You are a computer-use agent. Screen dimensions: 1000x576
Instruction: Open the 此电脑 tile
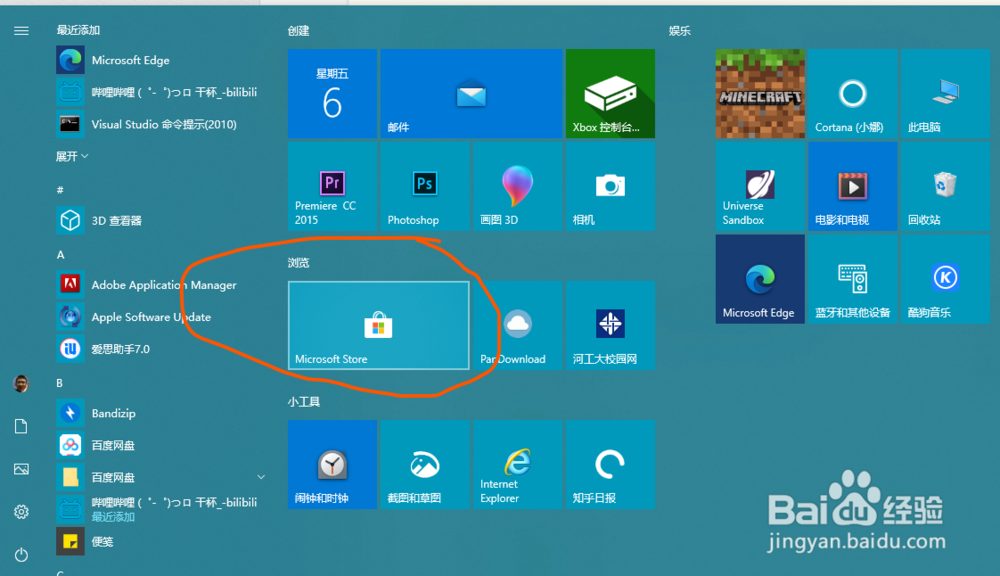945,94
